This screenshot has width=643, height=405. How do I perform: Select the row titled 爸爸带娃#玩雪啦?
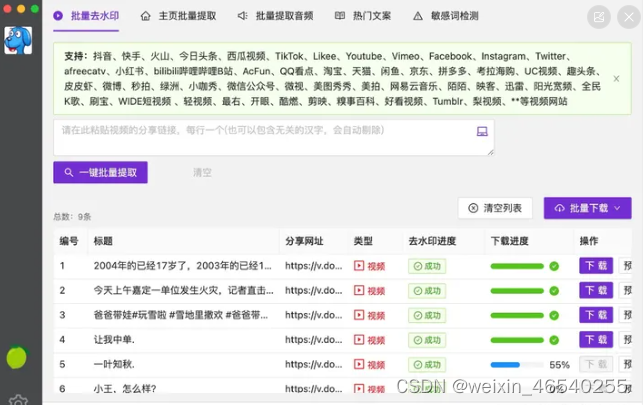(342, 315)
